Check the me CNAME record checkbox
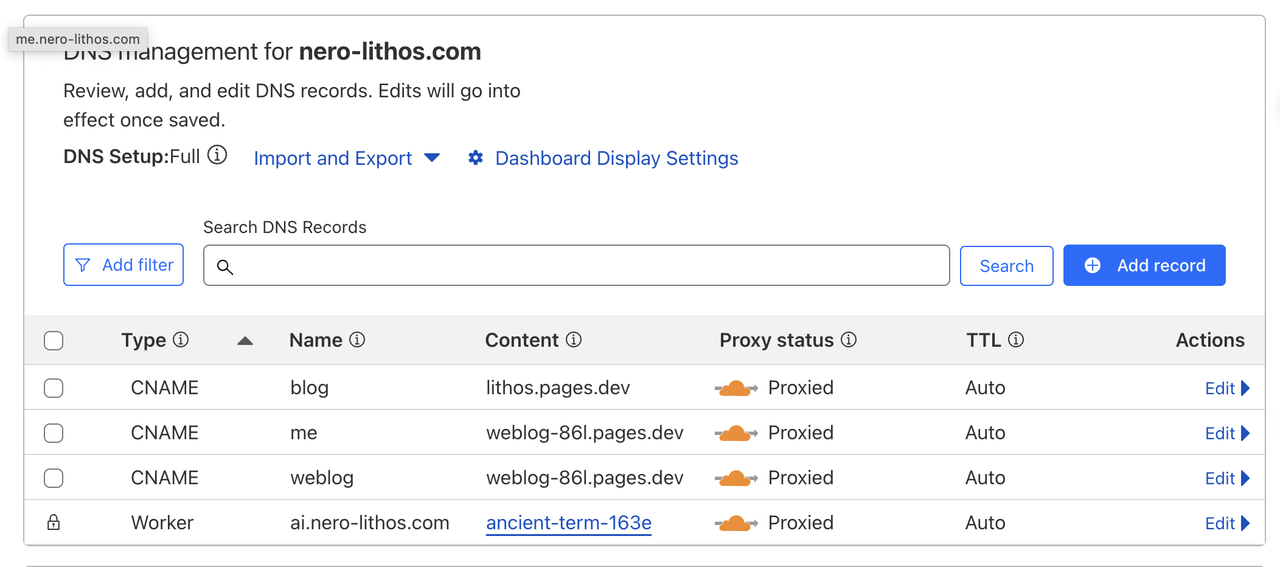This screenshot has height=567, width=1280. [54, 433]
